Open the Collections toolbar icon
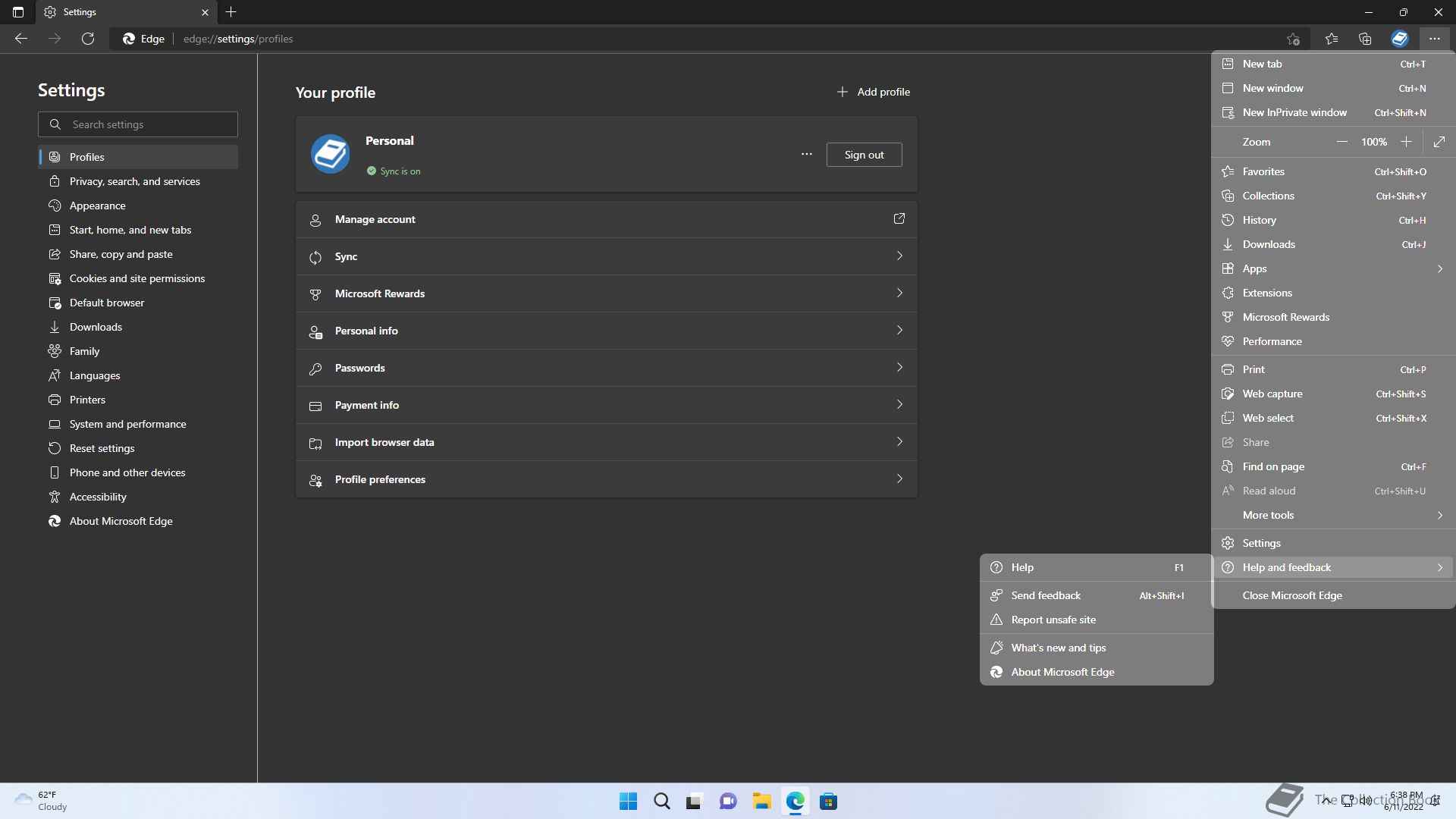The width and height of the screenshot is (1456, 819). 1365,39
